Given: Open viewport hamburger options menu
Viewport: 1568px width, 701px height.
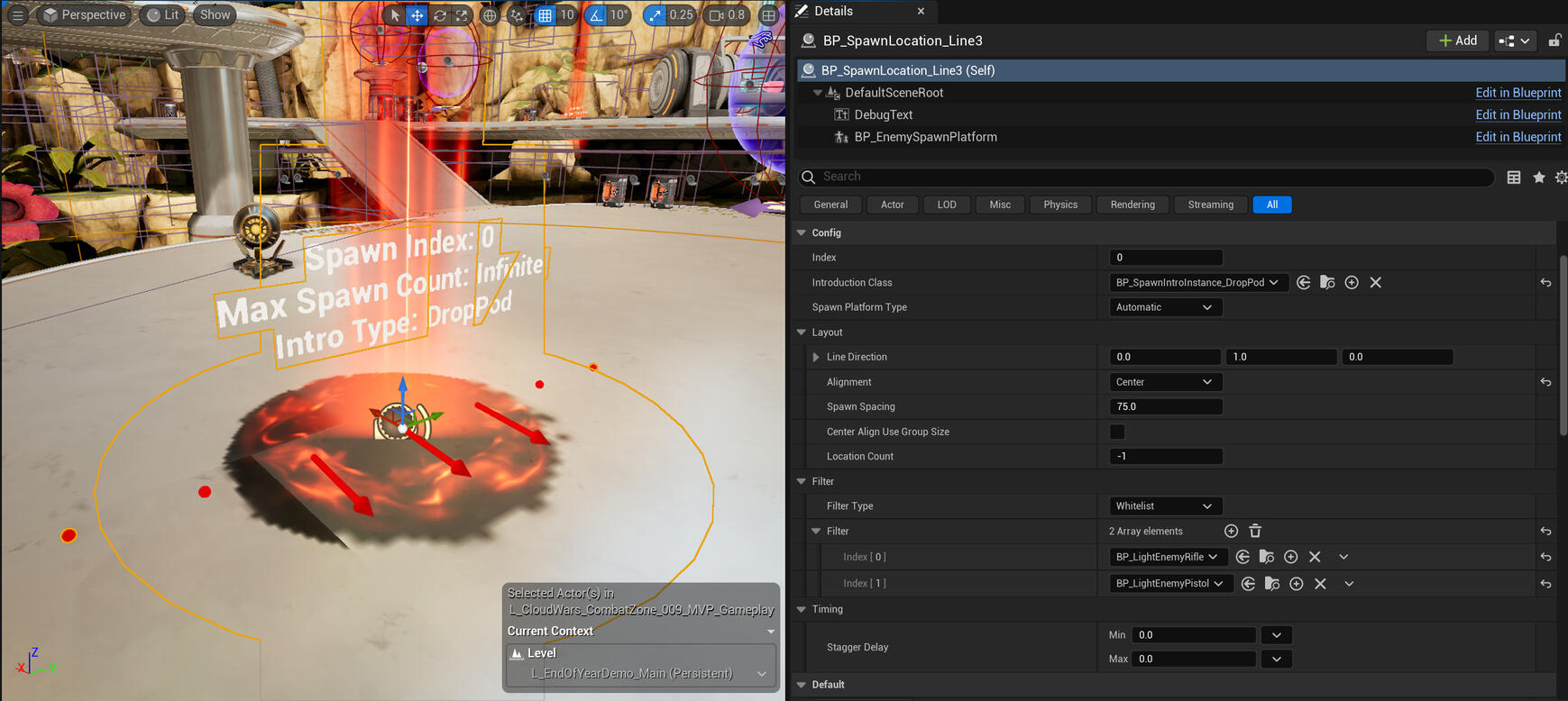Looking at the screenshot, I should tap(17, 15).
